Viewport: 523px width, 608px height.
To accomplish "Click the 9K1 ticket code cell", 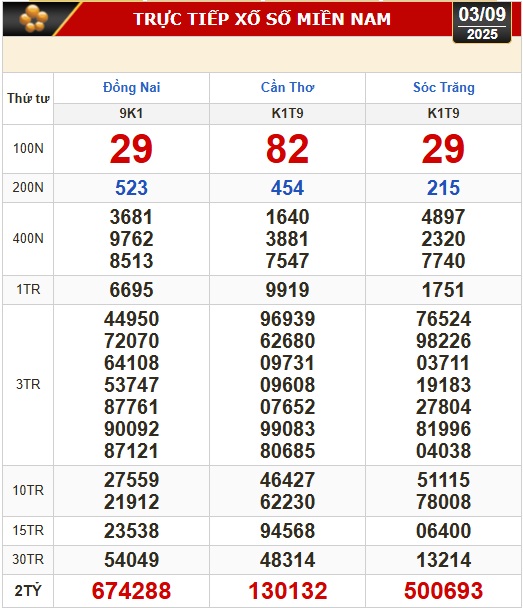I will click(x=131, y=114).
